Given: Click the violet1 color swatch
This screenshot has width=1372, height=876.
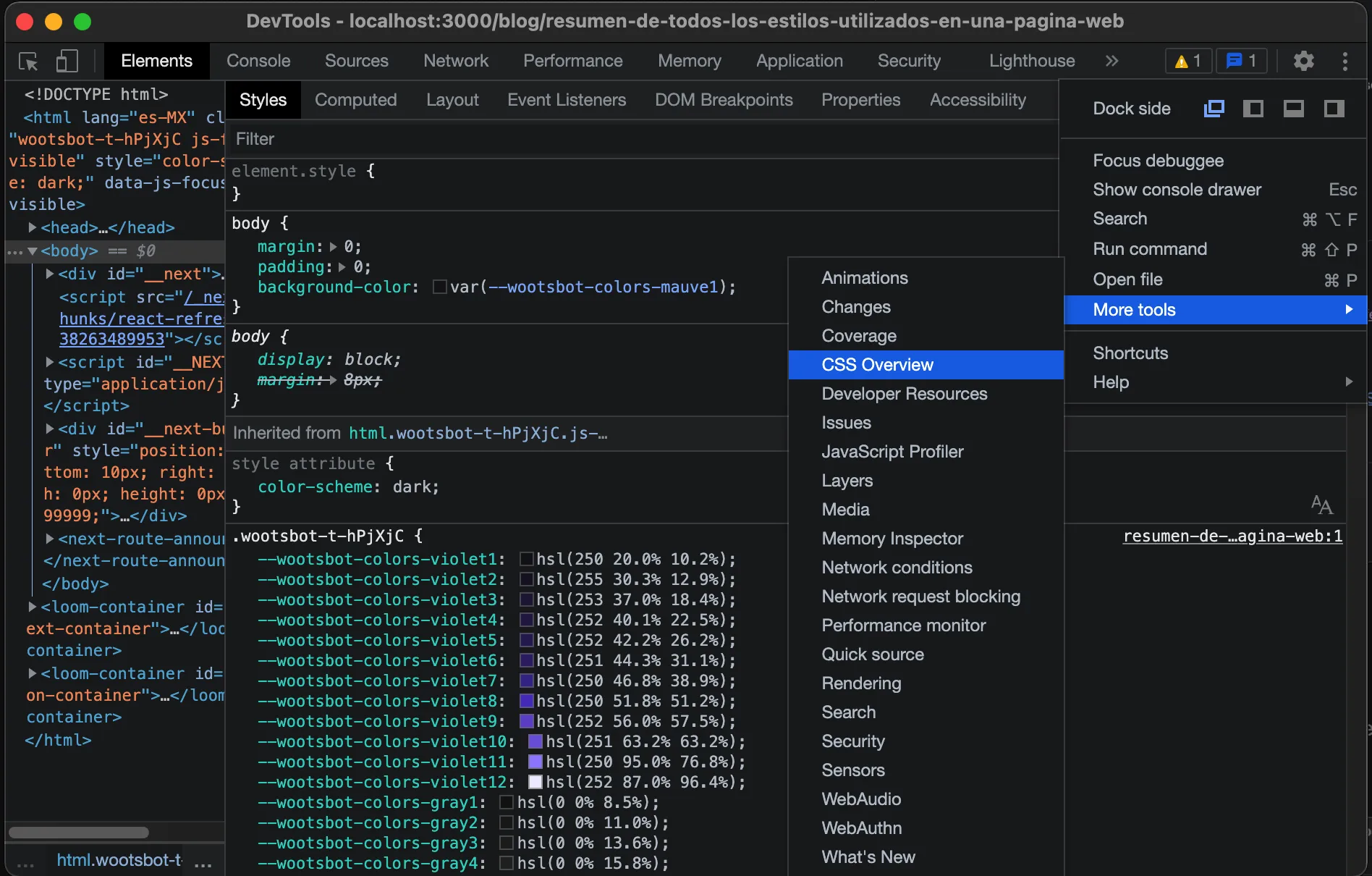Looking at the screenshot, I should (x=528, y=559).
